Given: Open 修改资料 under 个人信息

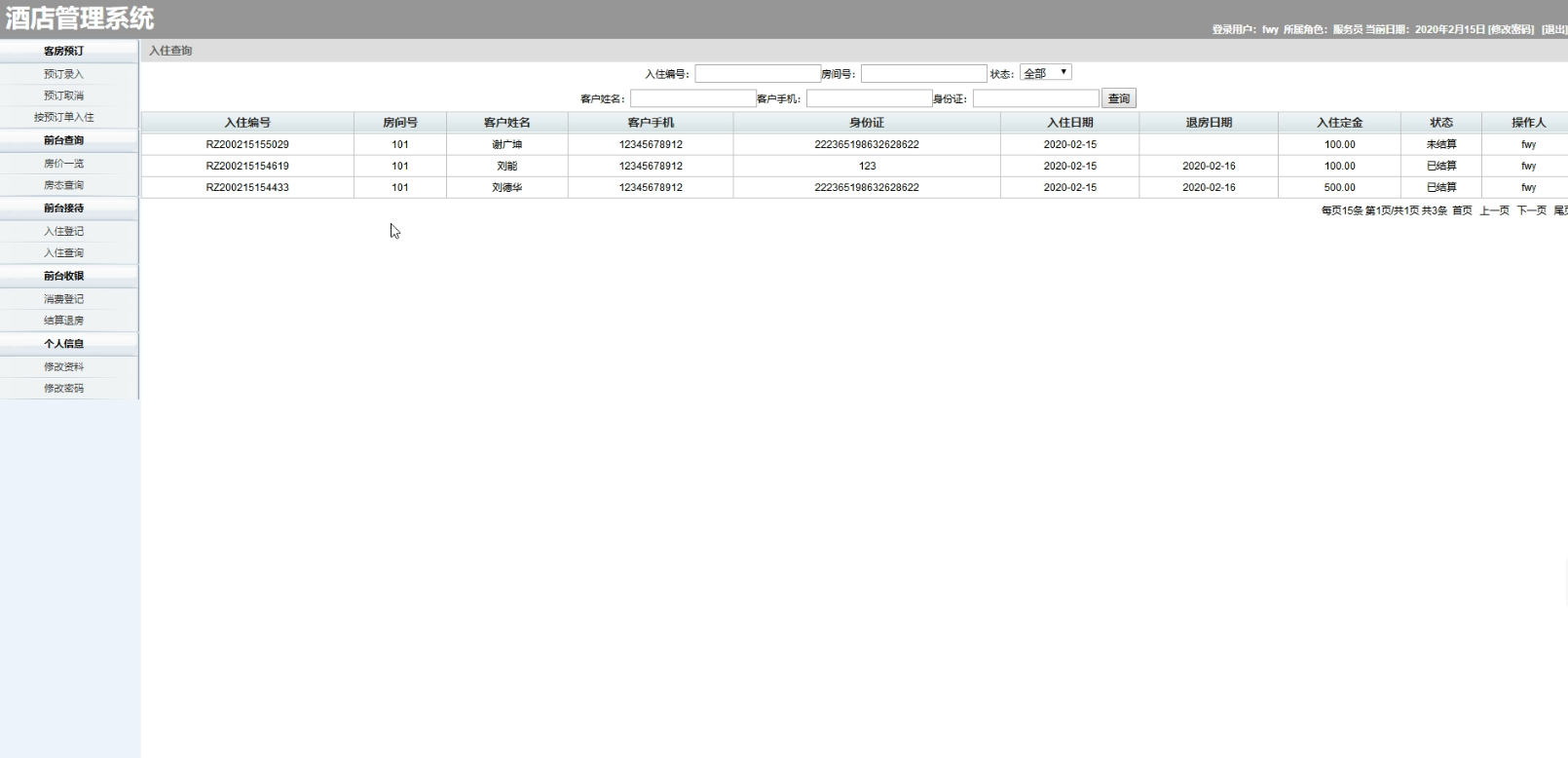Looking at the screenshot, I should tap(63, 367).
